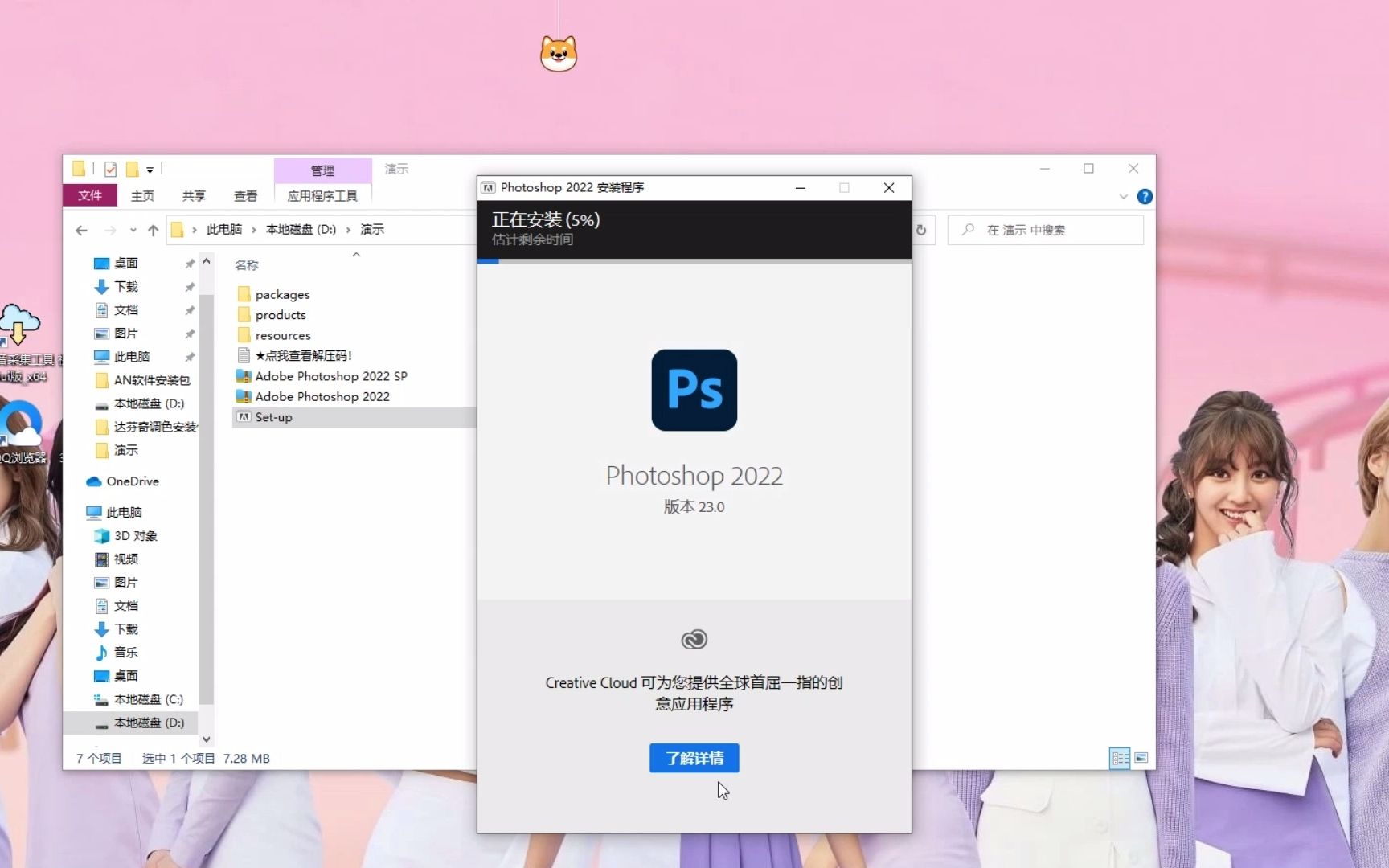Unpin 文档 pin icon in quick access
Viewport: 1389px width, 868px height.
click(x=190, y=310)
